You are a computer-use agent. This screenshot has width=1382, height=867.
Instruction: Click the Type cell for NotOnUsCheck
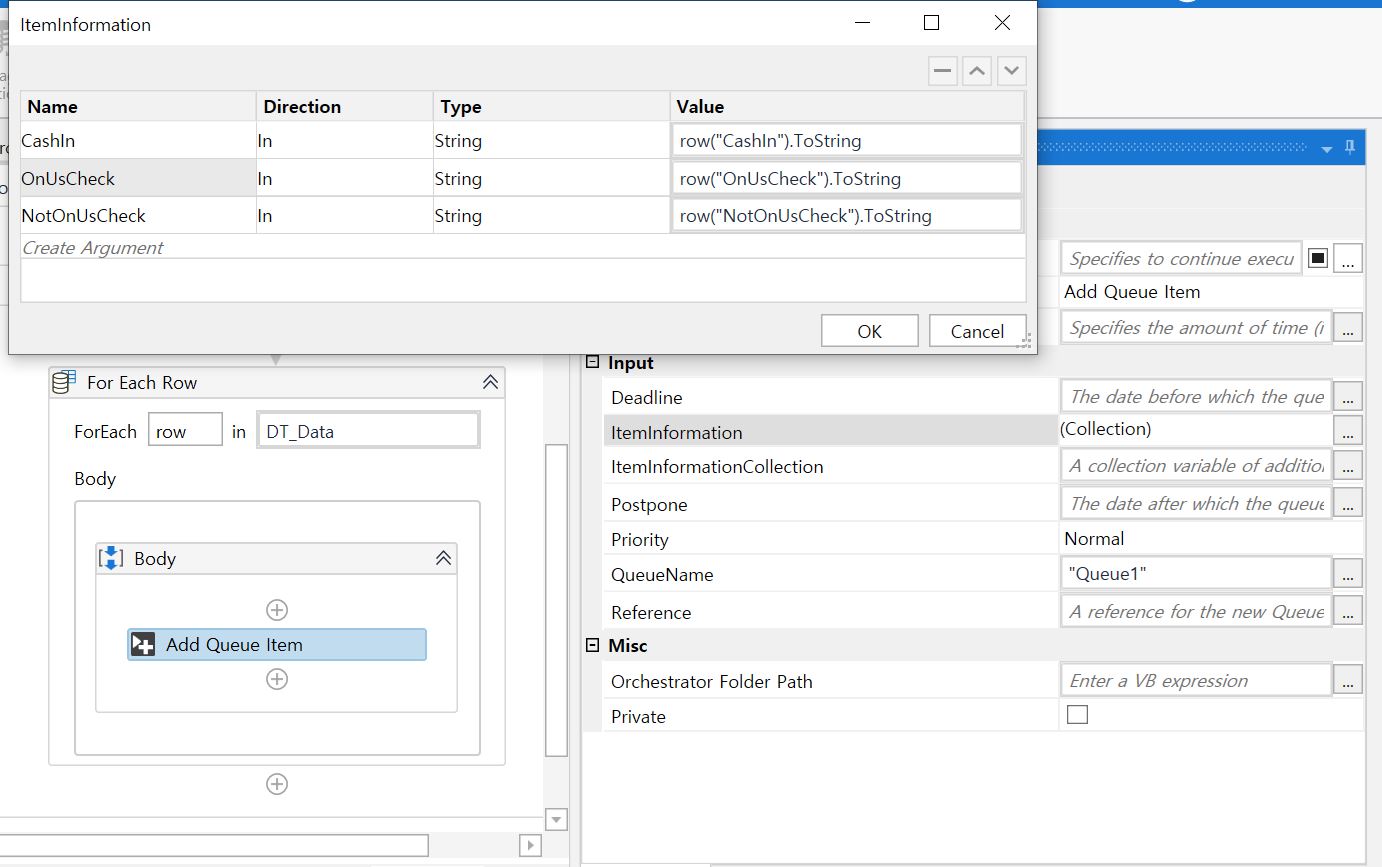(x=551, y=216)
